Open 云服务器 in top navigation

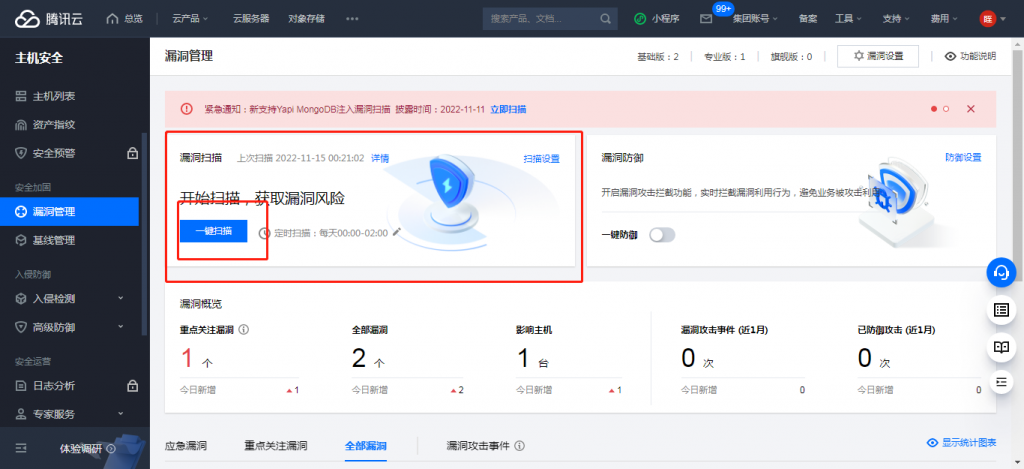click(x=251, y=18)
